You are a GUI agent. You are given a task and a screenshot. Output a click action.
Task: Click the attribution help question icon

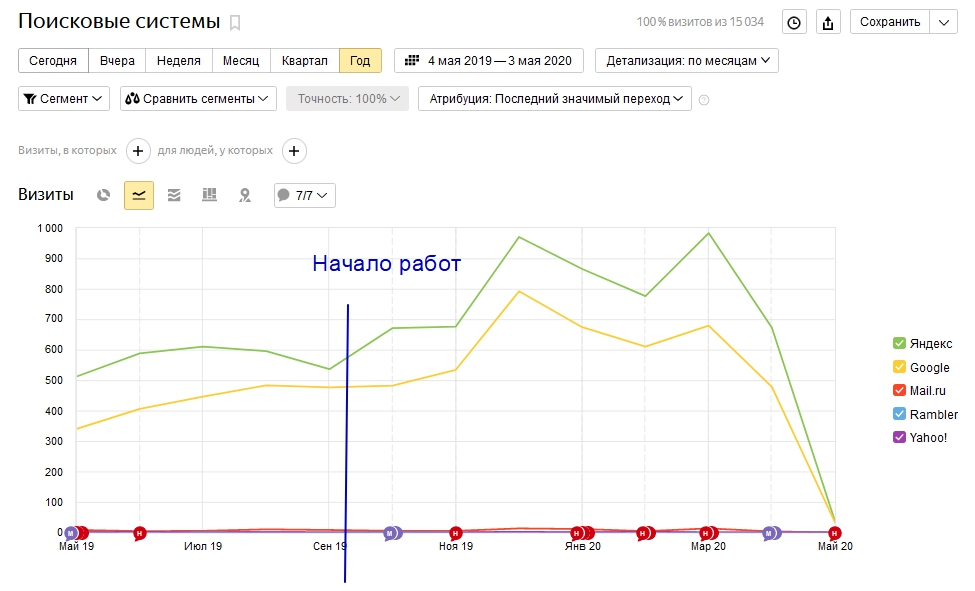click(x=704, y=100)
